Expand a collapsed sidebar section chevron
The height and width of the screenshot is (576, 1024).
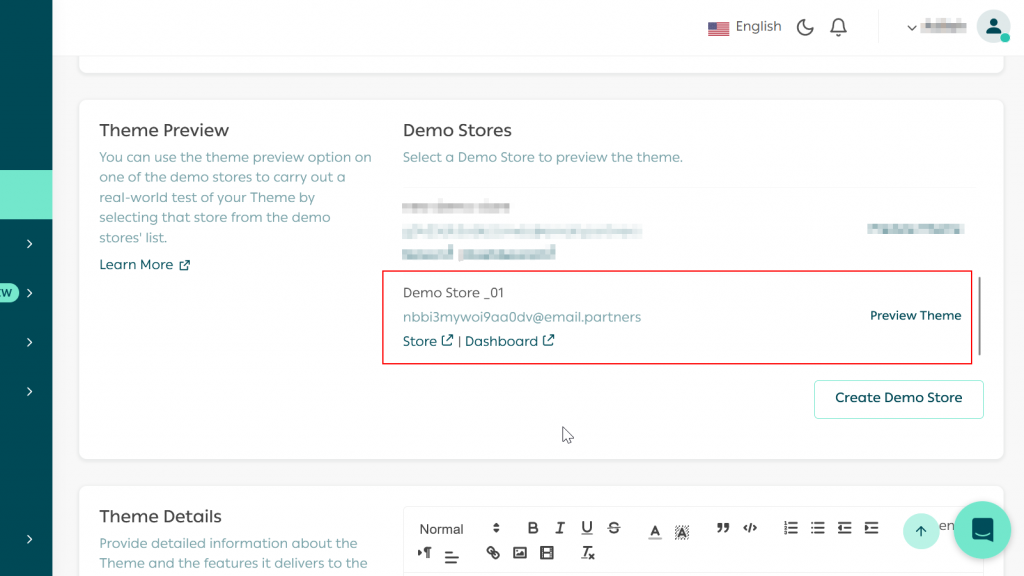(x=30, y=243)
